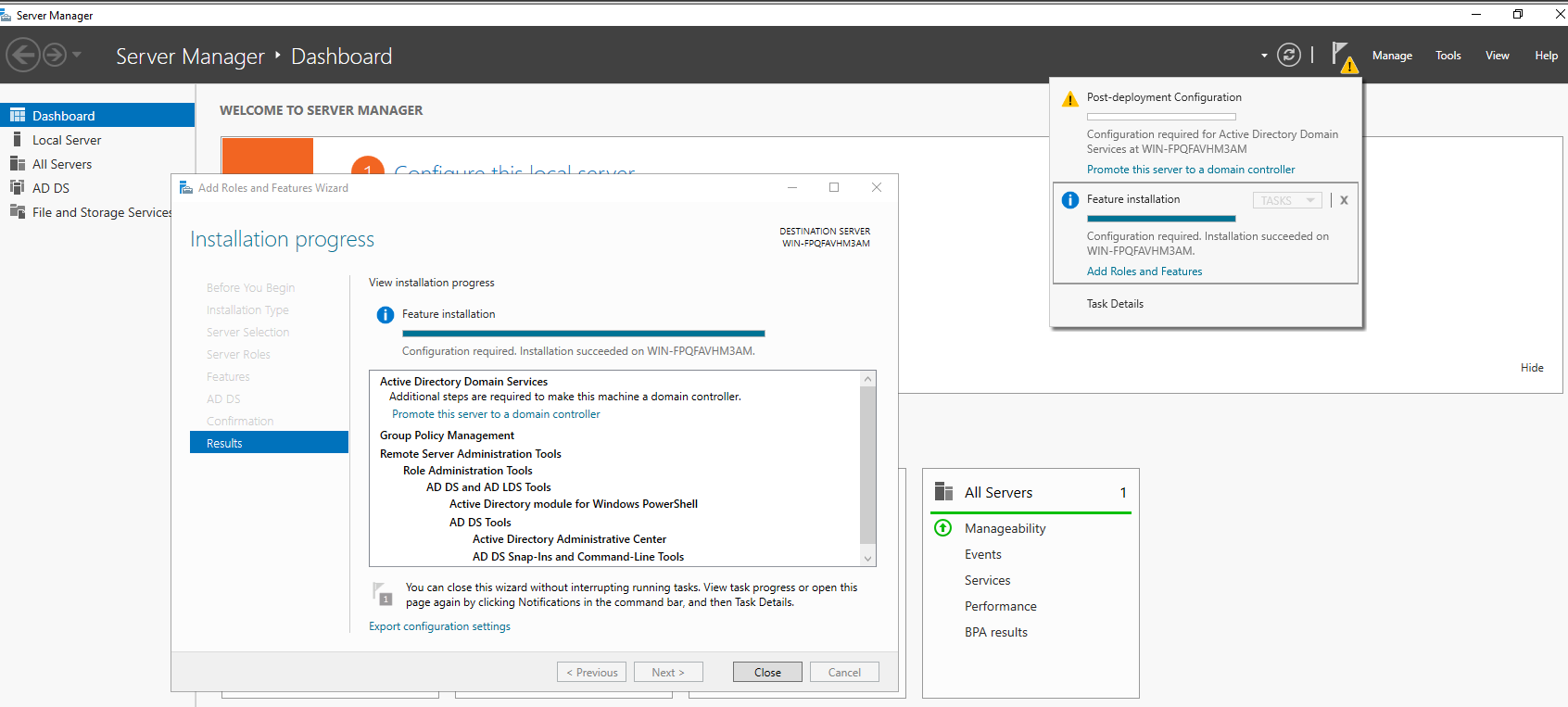Click the File and Storage Services icon
Viewport: 1568px width, 707px height.
pyautogui.click(x=17, y=211)
